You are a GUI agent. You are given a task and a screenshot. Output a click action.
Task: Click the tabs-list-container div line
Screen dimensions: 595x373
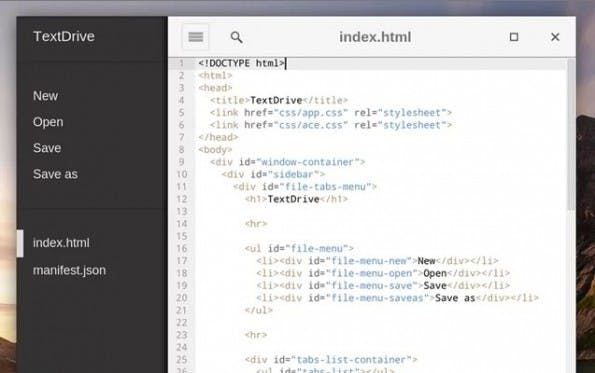coord(331,360)
